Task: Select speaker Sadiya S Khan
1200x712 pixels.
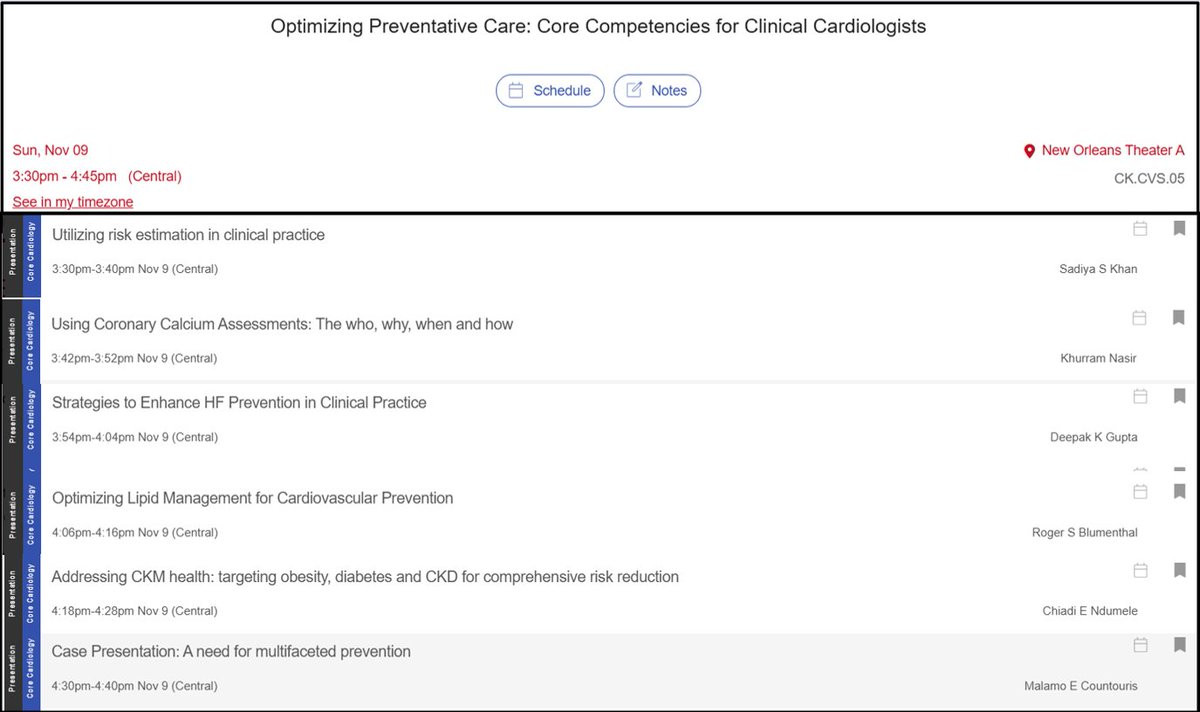Action: [x=1098, y=269]
